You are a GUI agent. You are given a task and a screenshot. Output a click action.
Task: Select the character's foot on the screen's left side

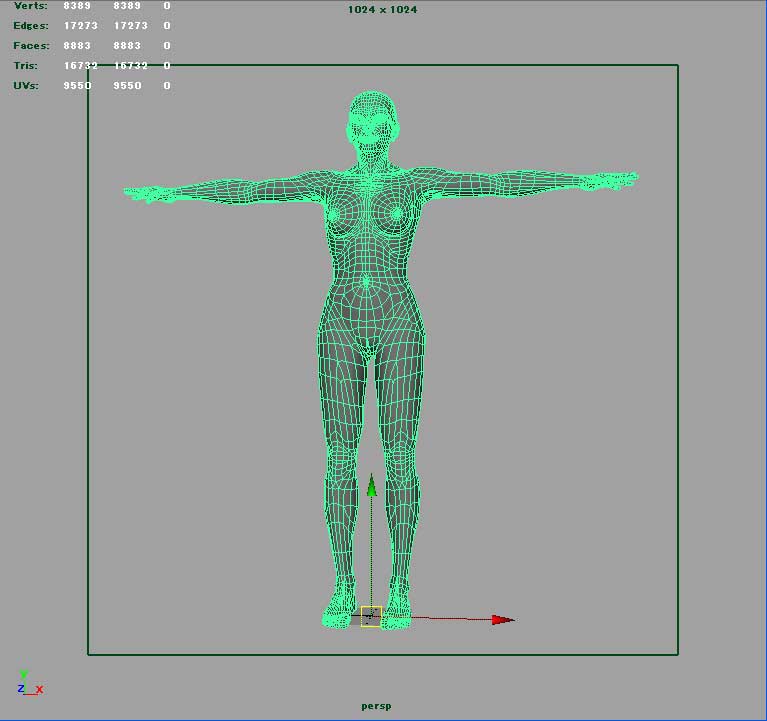(338, 610)
